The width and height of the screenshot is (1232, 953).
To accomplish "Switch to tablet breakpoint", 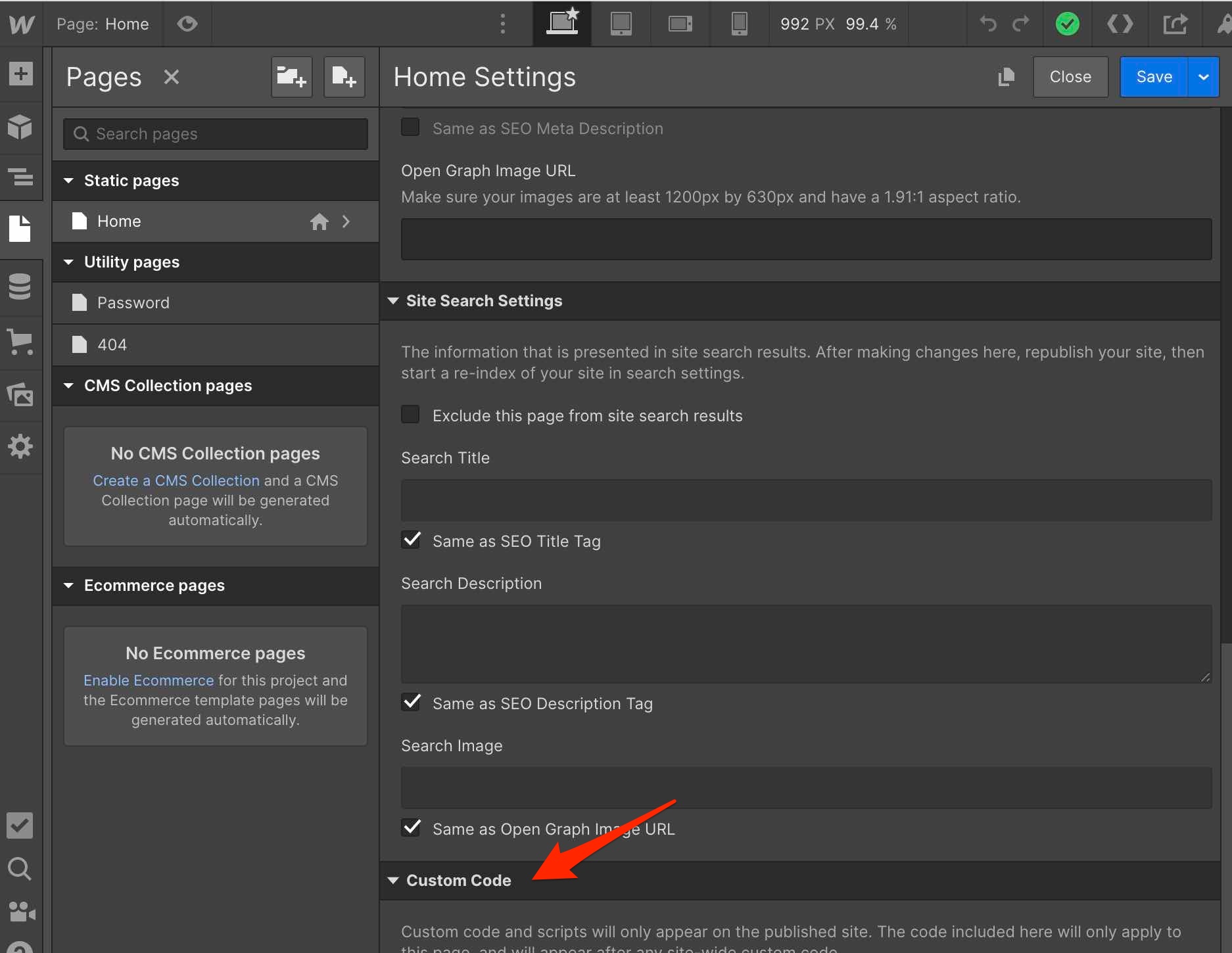I will click(621, 24).
